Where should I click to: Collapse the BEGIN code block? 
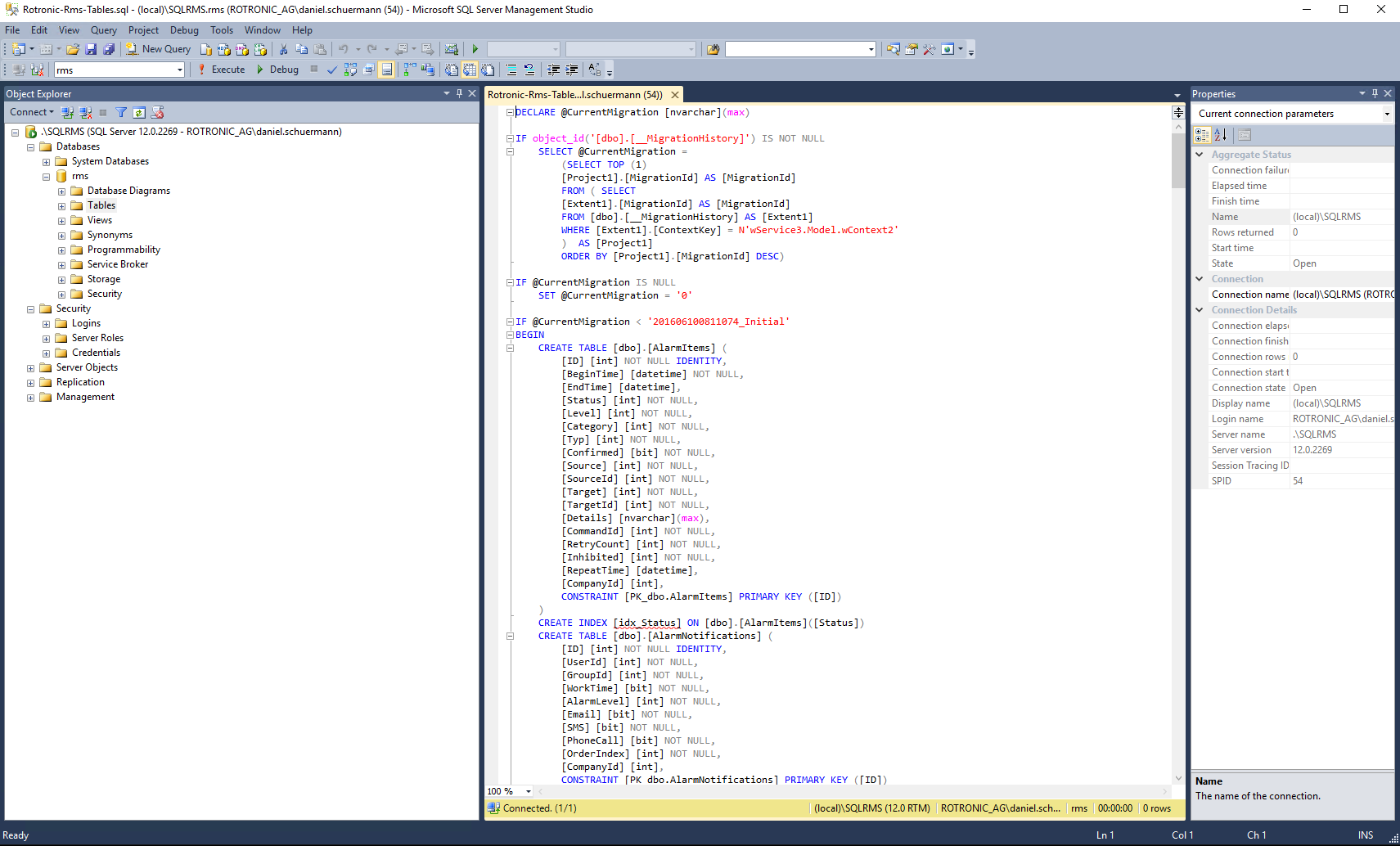coord(510,335)
